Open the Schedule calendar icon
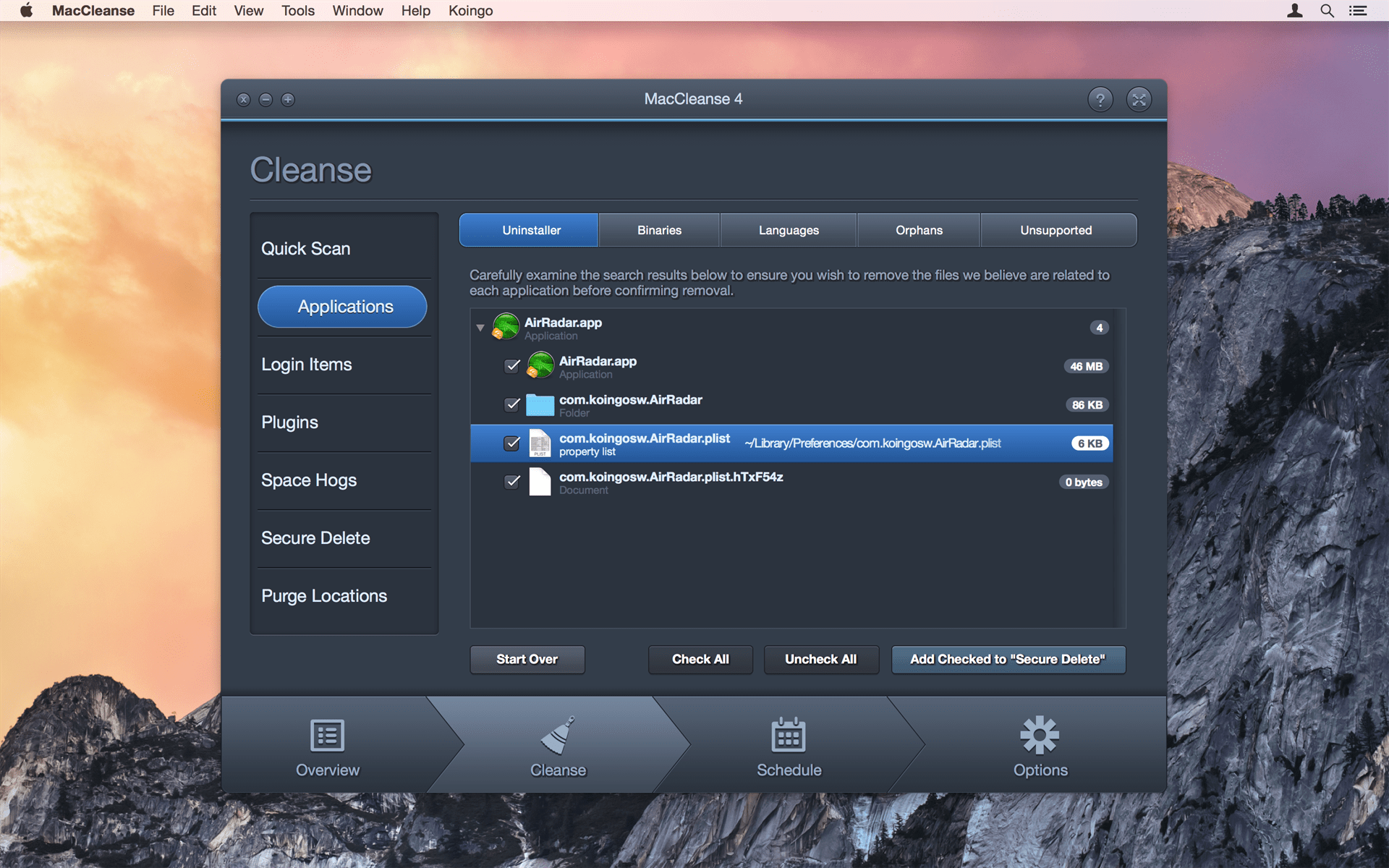This screenshot has height=868, width=1389. point(789,735)
